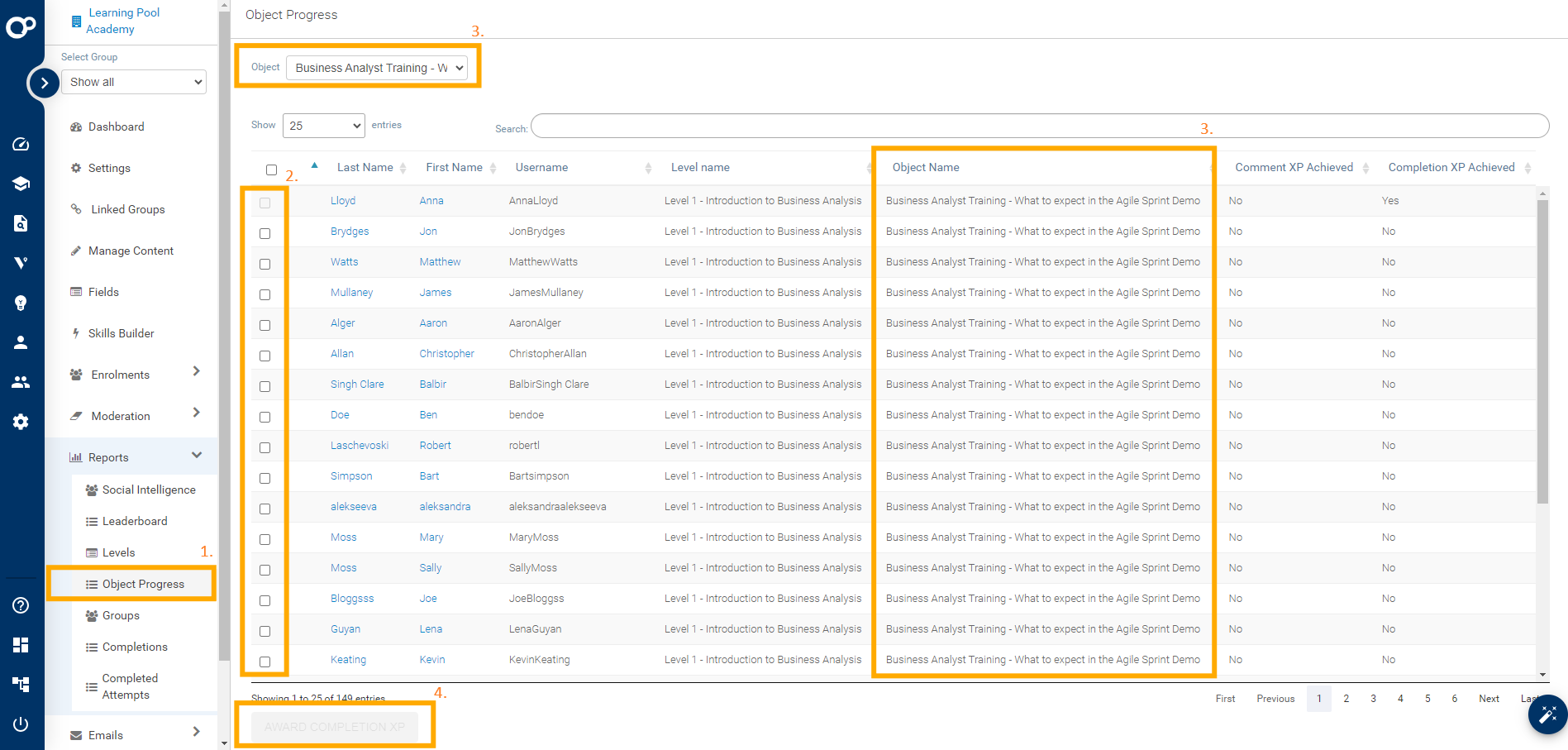Image resolution: width=1568 pixels, height=750 pixels.
Task: Toggle the select-all checkbox in table header
Action: point(271,170)
